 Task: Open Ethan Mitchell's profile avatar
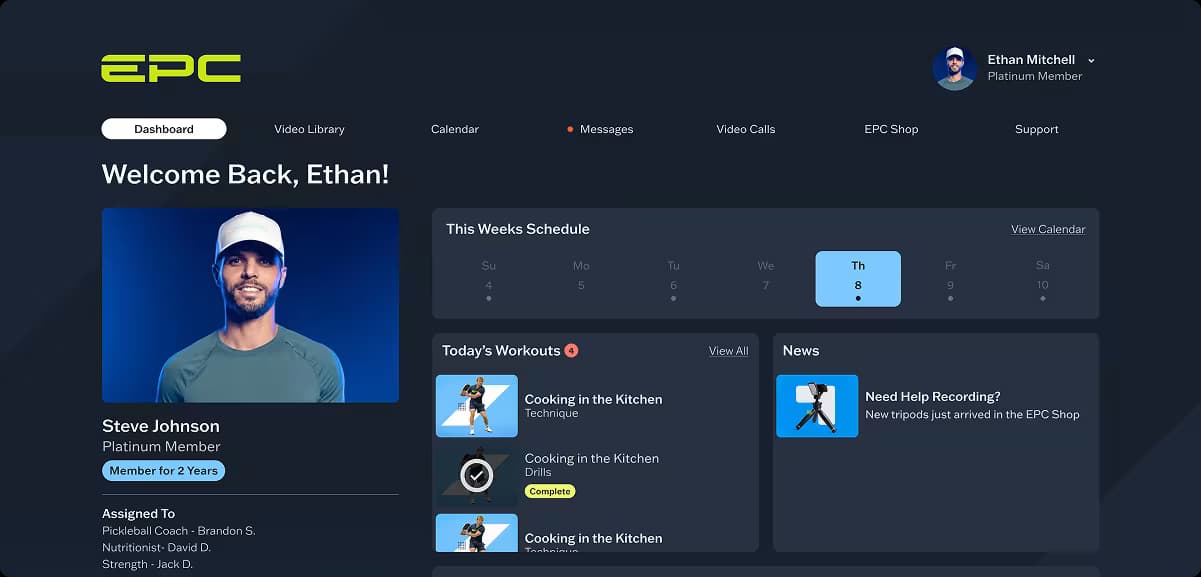click(x=954, y=68)
